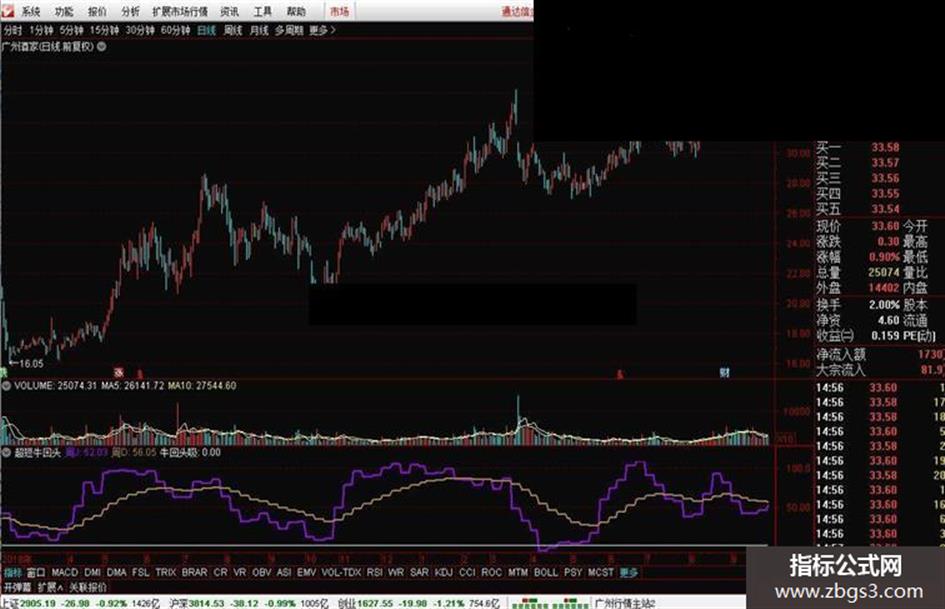Click the 扩展 expander

[51, 587]
